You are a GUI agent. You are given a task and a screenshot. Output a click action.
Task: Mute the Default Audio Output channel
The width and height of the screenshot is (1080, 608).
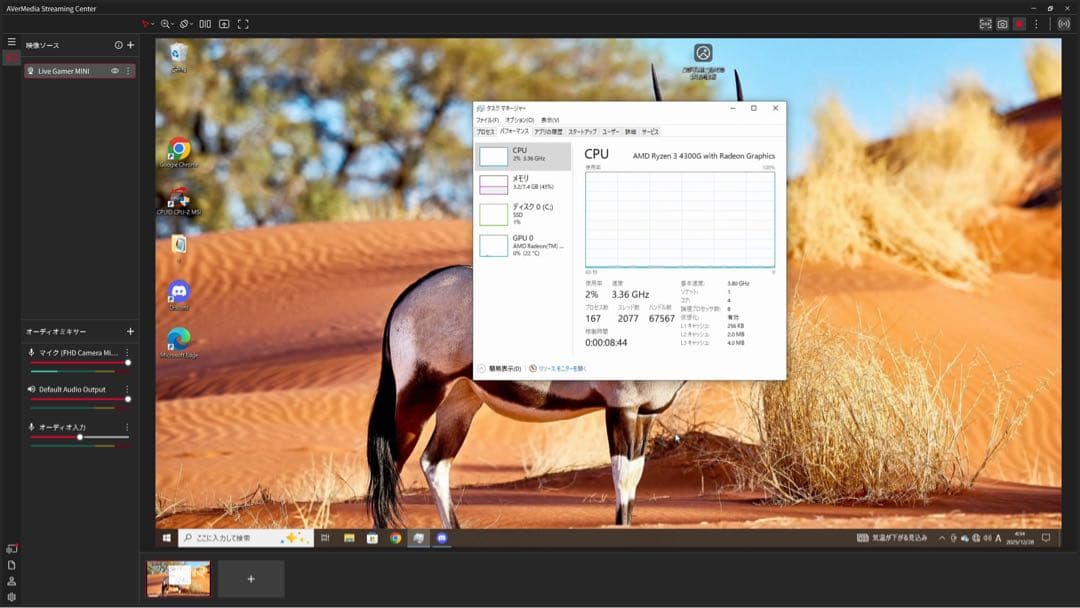[30, 388]
